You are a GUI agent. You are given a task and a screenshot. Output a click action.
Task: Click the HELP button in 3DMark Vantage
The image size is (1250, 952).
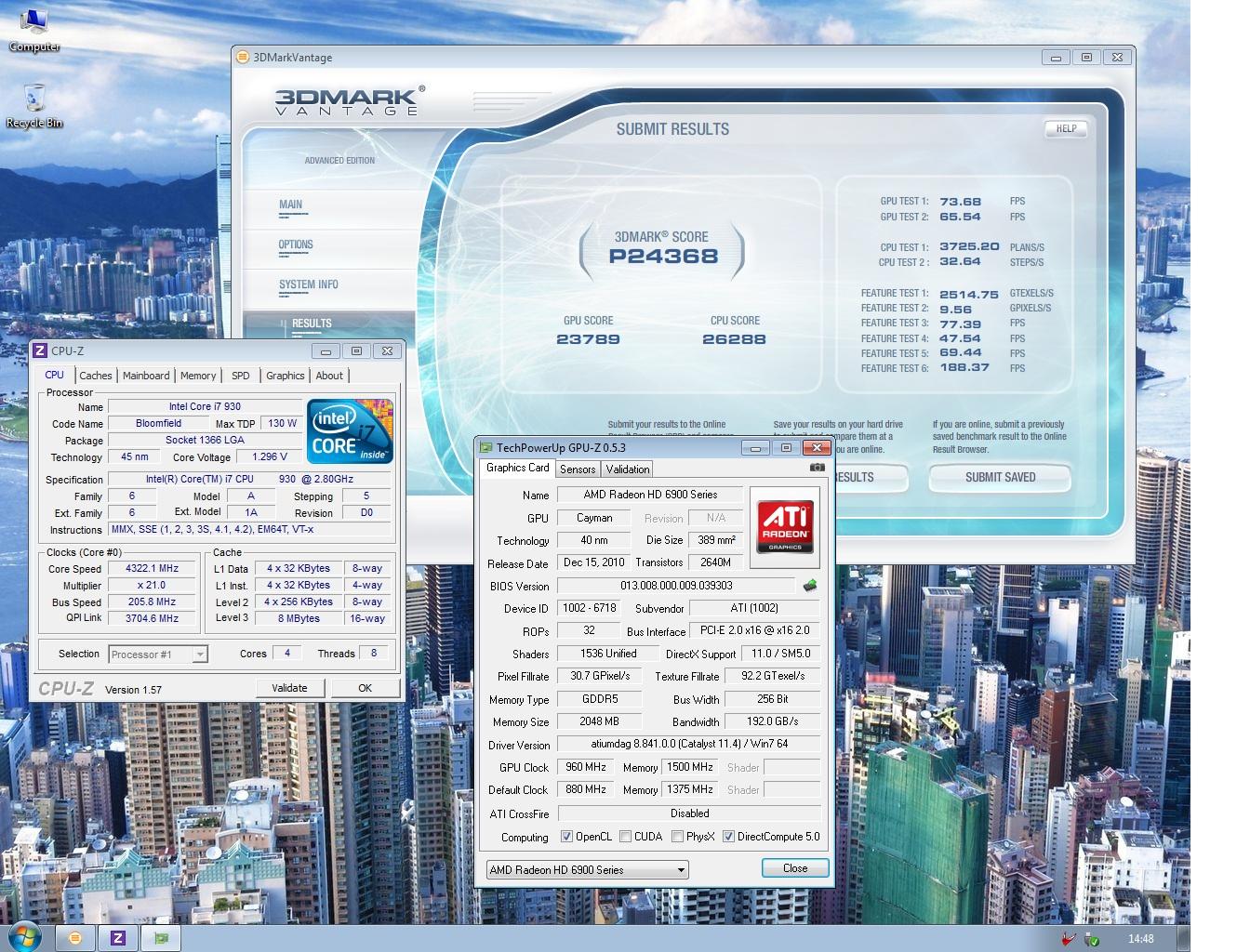[x=1066, y=129]
